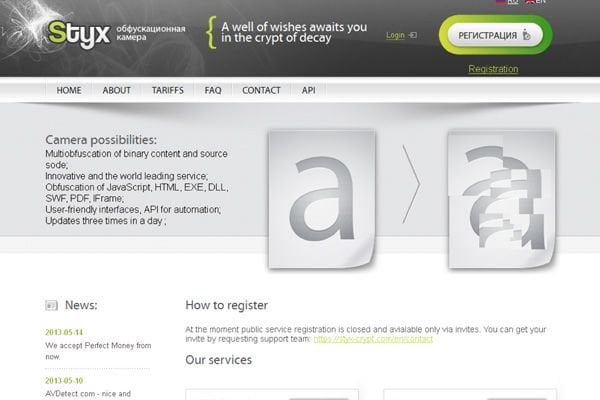The image size is (600, 400).
Task: Click the News section icon
Action: (x=51, y=305)
